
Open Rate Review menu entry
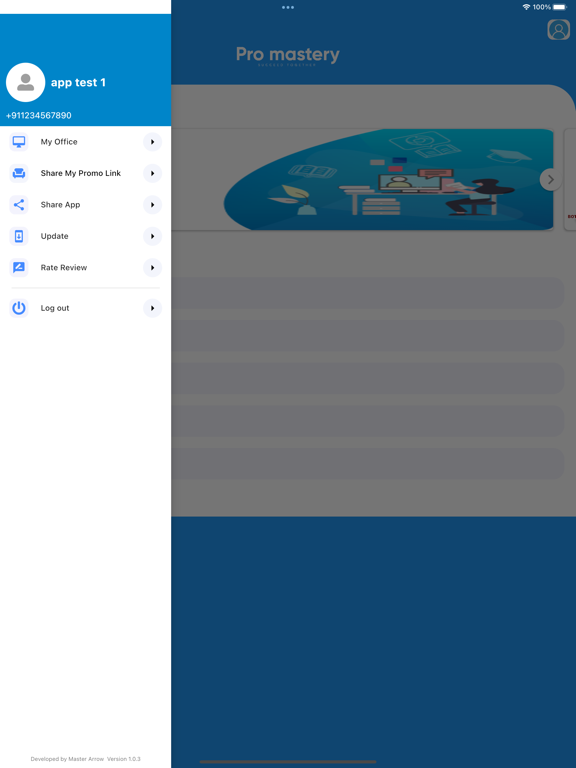tap(86, 267)
